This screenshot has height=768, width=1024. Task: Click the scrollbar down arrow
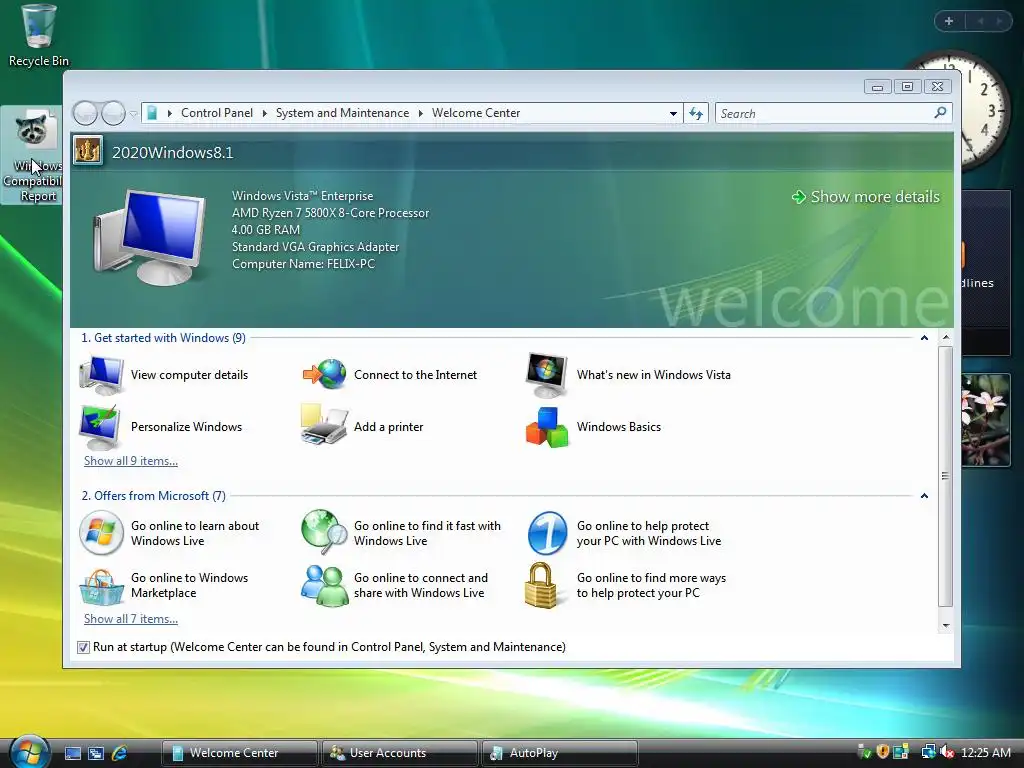click(x=946, y=626)
